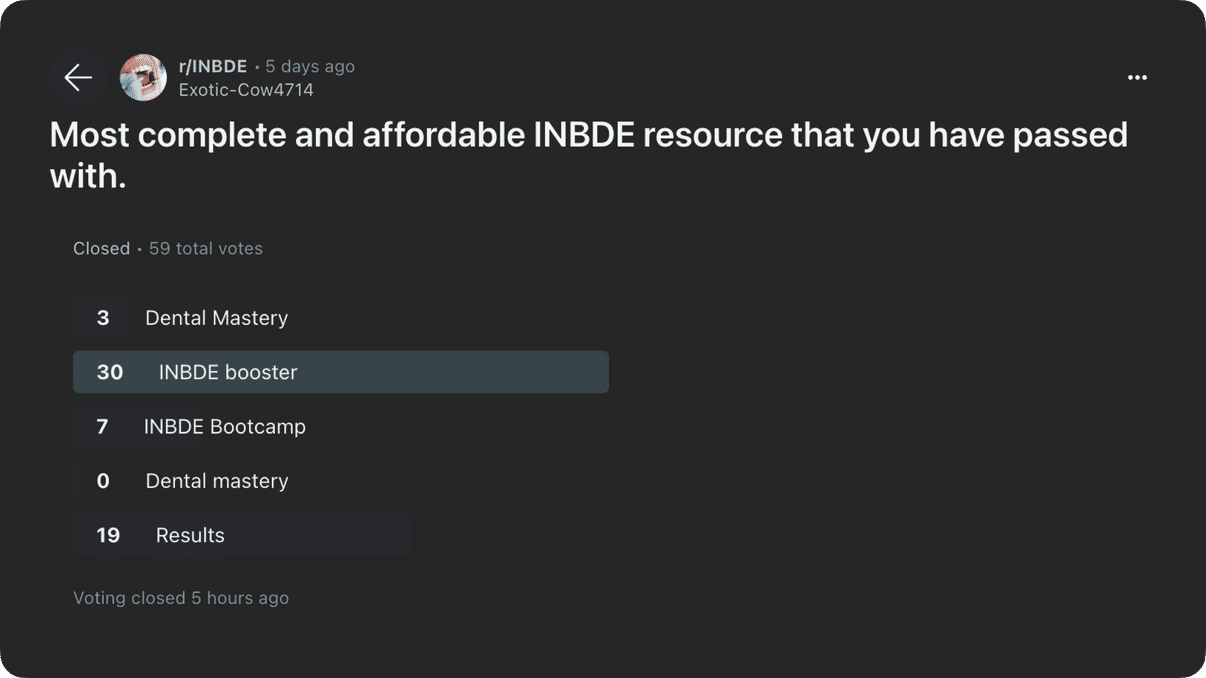Click the "5 days ago" timestamp
1206x678 pixels.
click(x=310, y=66)
